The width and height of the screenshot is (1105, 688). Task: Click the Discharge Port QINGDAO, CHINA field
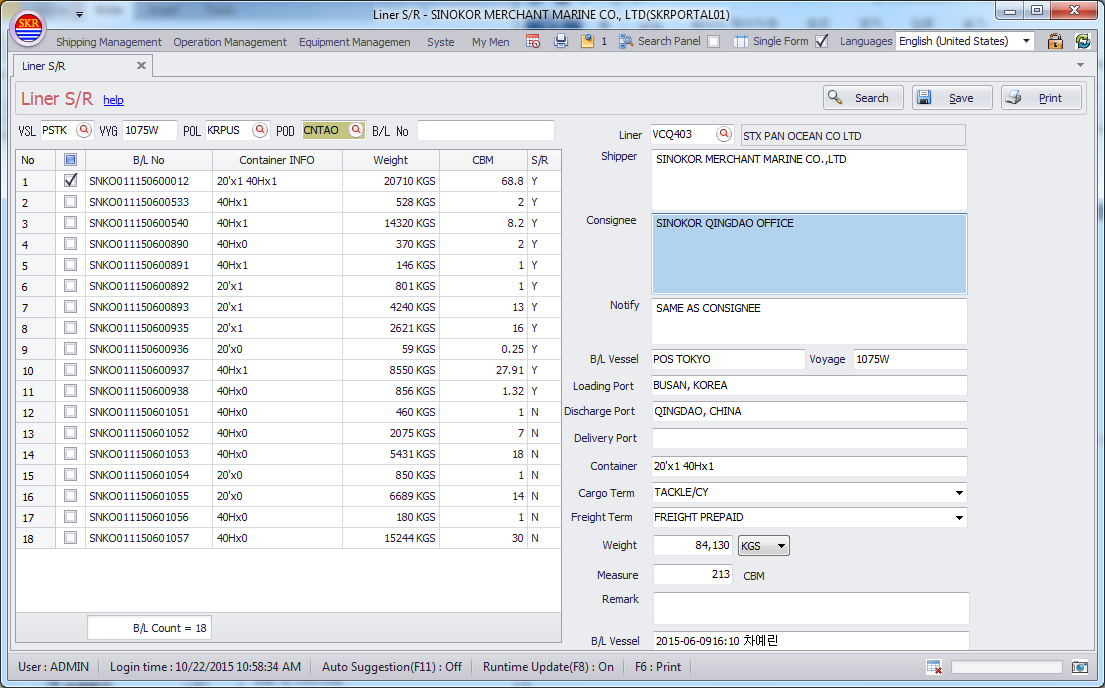tap(809, 412)
